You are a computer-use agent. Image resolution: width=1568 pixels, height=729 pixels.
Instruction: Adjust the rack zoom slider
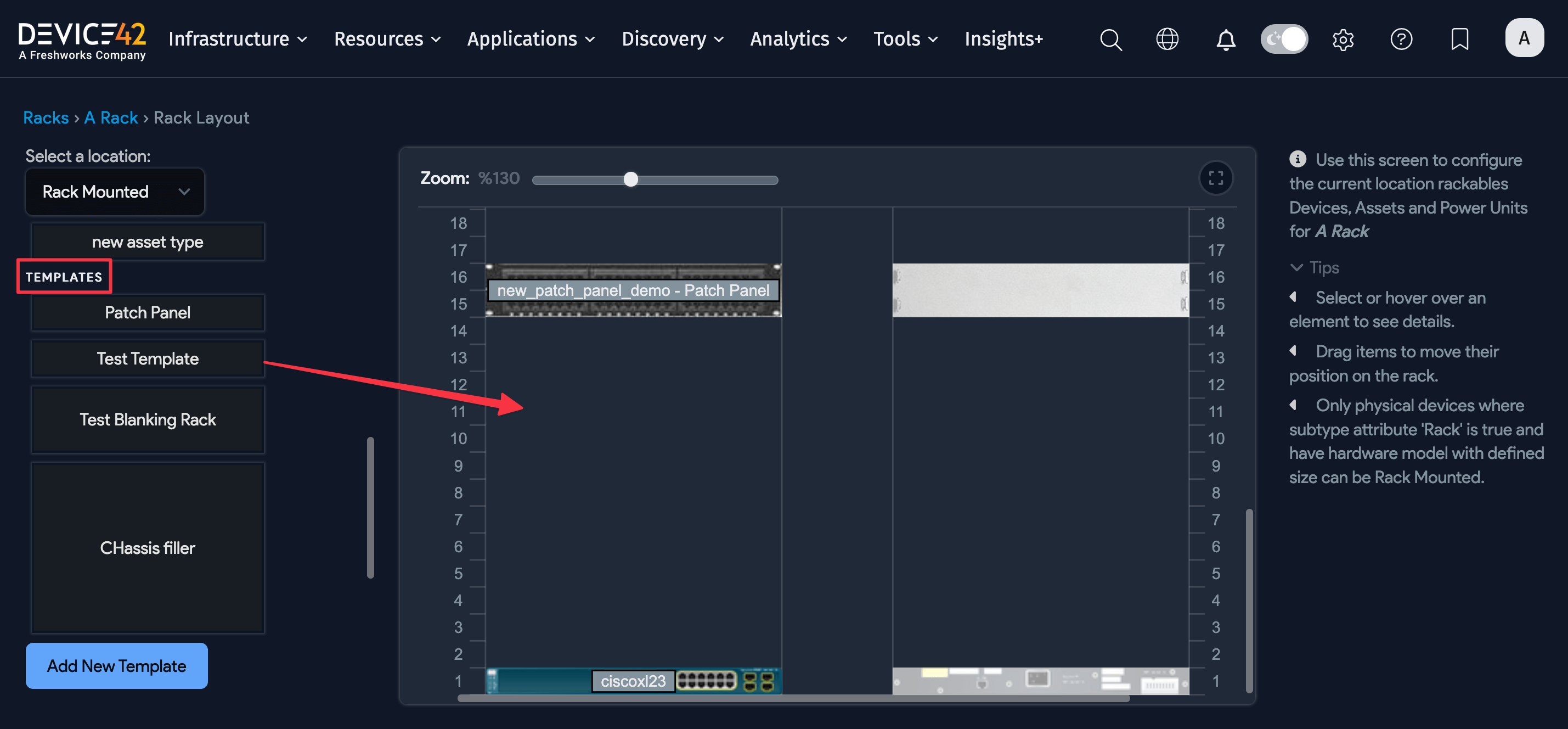[630, 179]
